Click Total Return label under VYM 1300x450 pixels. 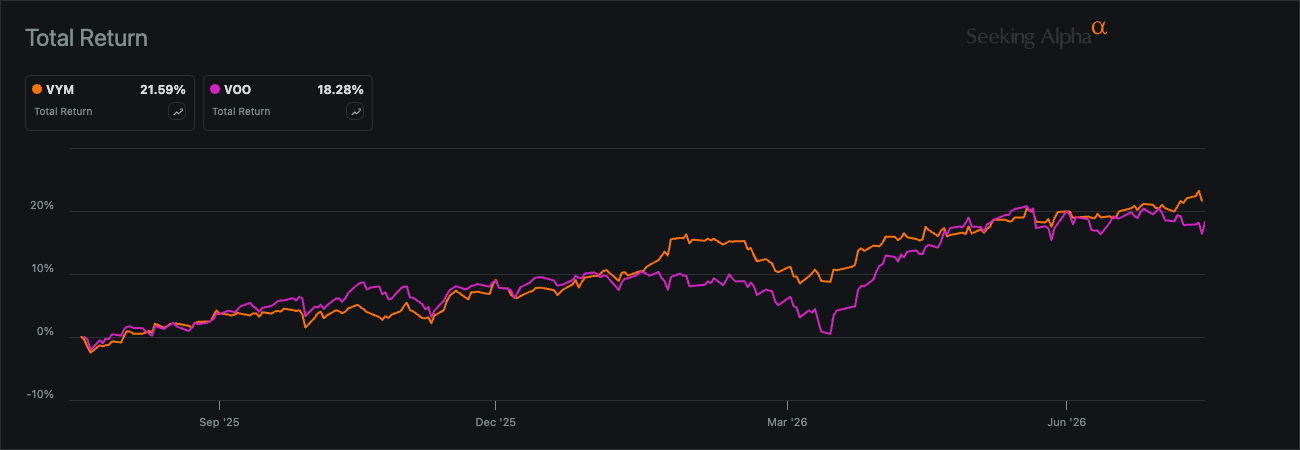pos(63,112)
